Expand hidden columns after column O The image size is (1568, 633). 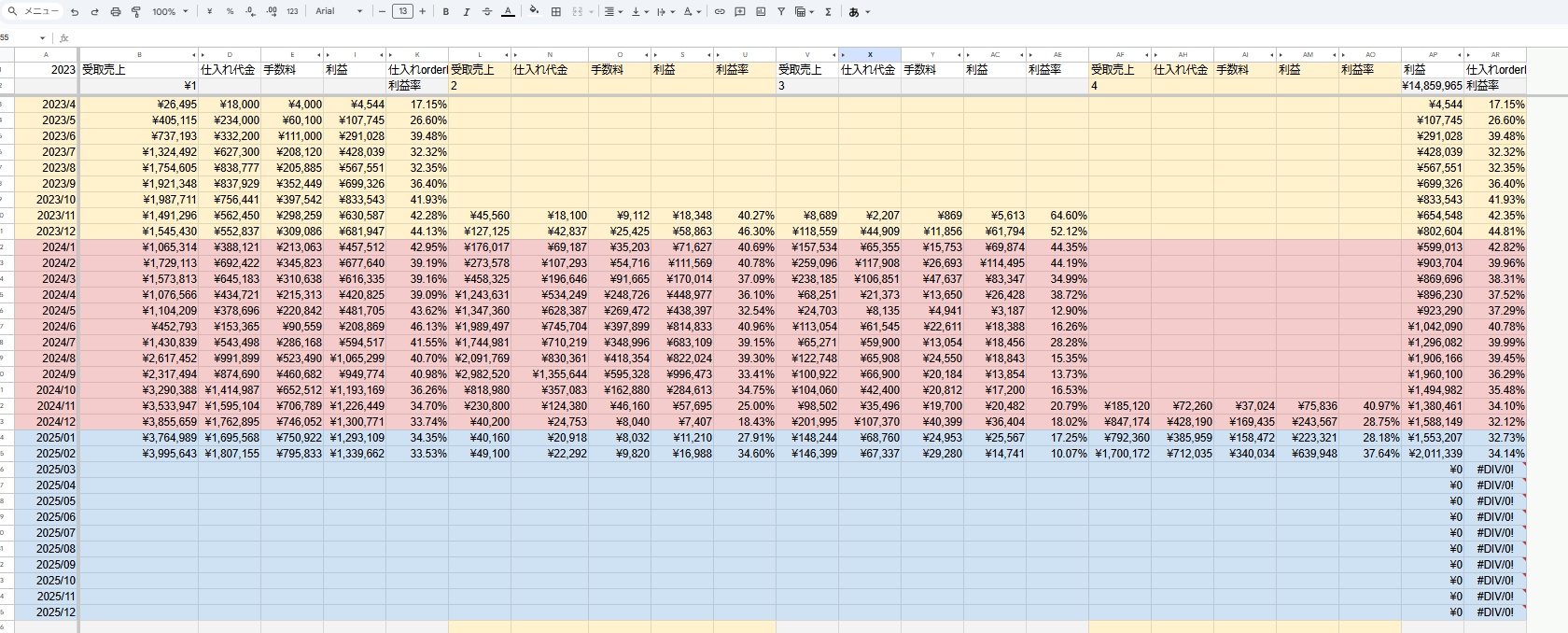tap(647, 55)
